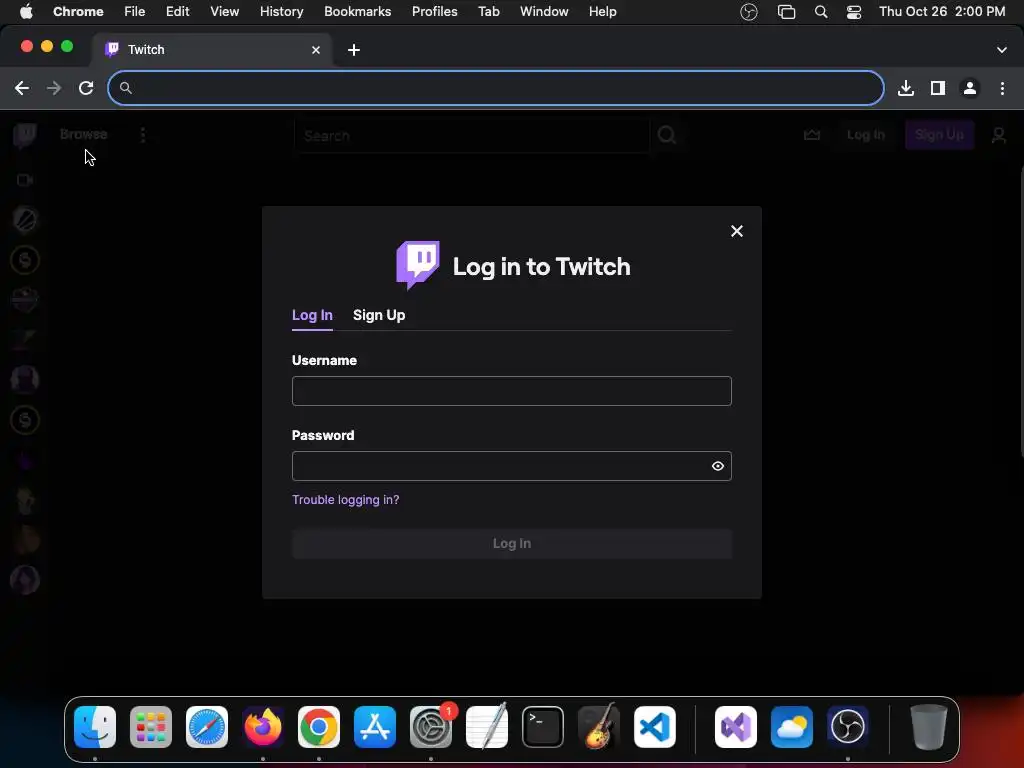
Task: Open the Trash from the dock
Action: coord(929,727)
